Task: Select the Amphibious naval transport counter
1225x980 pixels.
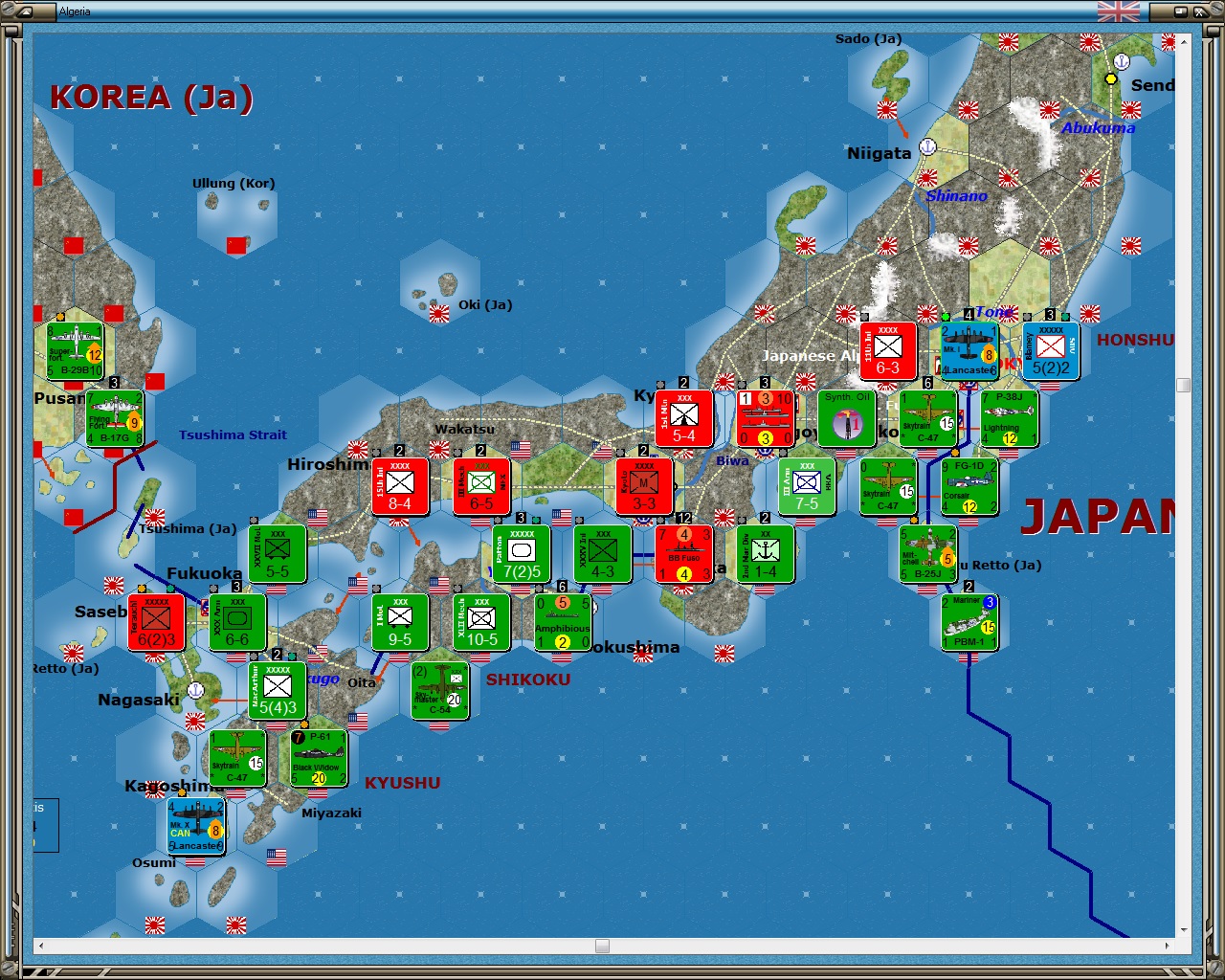Action: coord(563,622)
